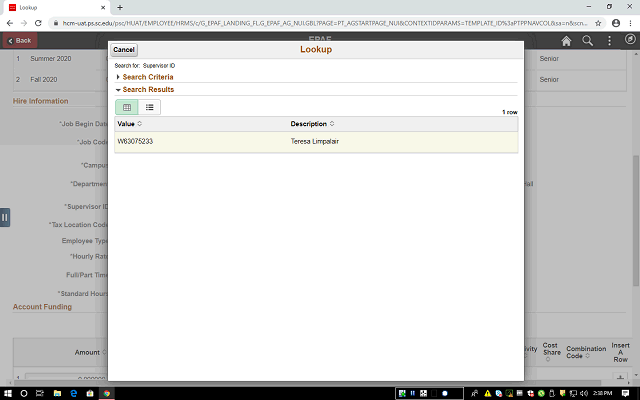Viewport: 640px width, 400px height.
Task: Open Task View in taskbar
Action: point(40,393)
